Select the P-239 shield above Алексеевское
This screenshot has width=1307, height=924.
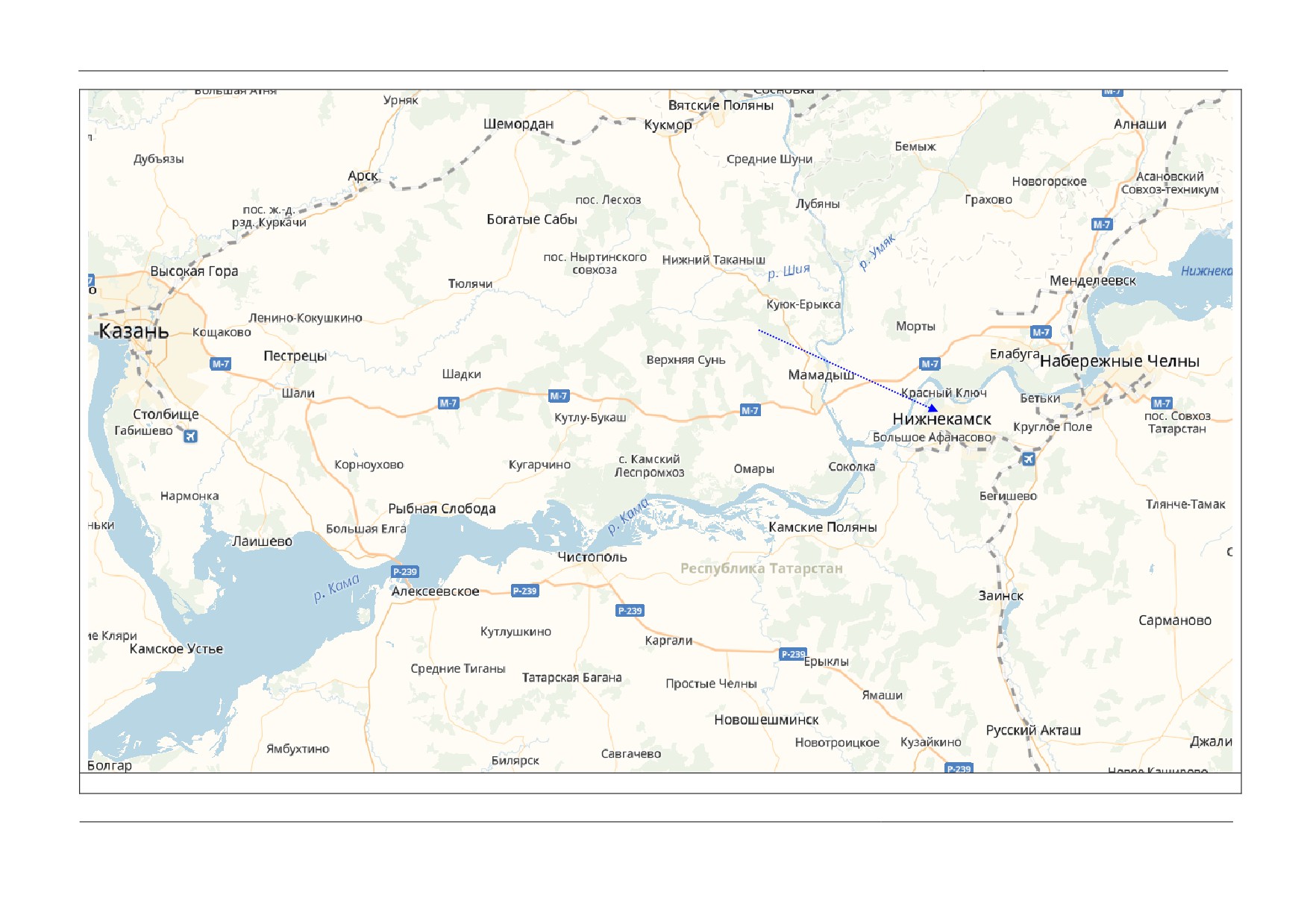(405, 572)
